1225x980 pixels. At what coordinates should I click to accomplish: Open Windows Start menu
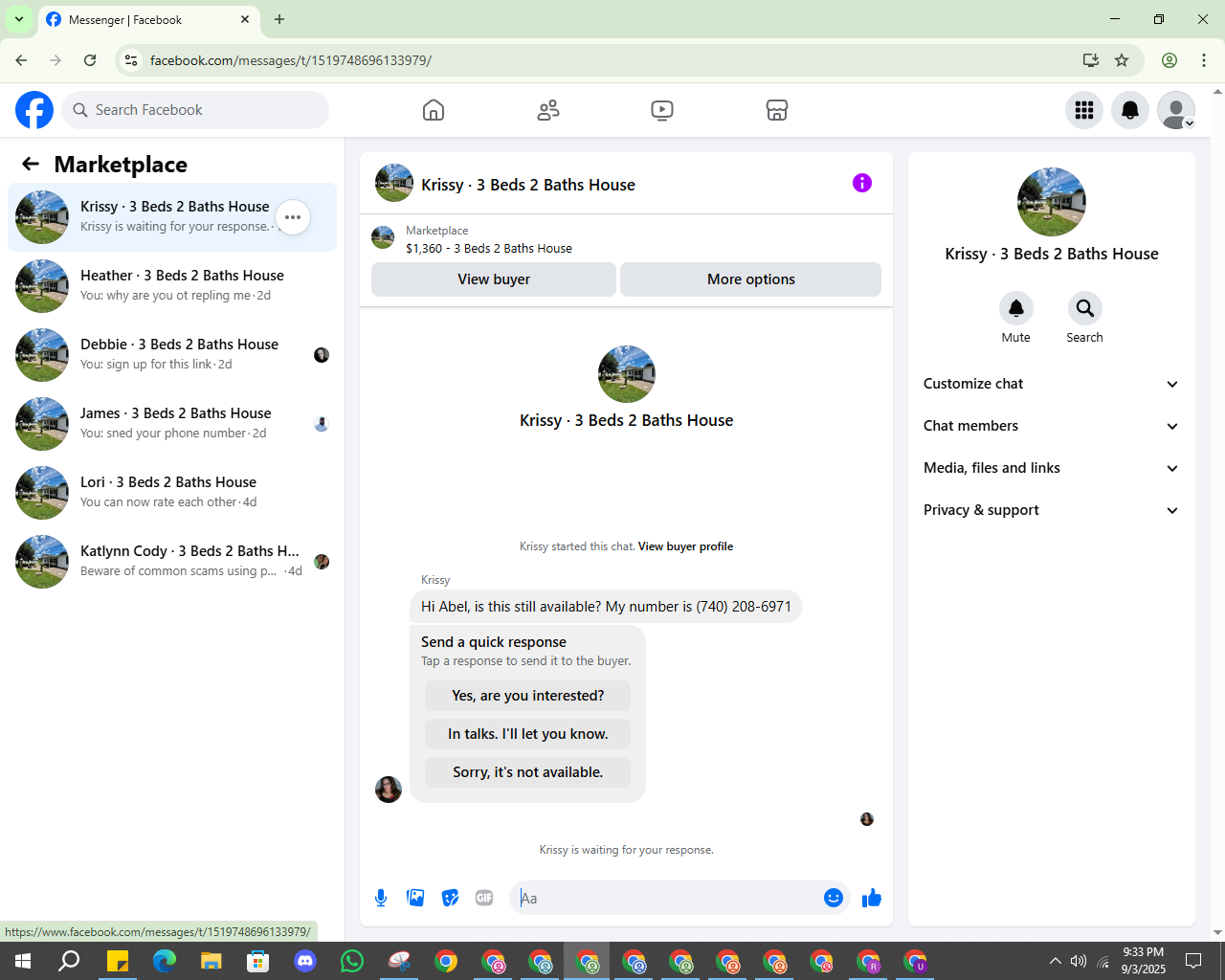(x=23, y=961)
